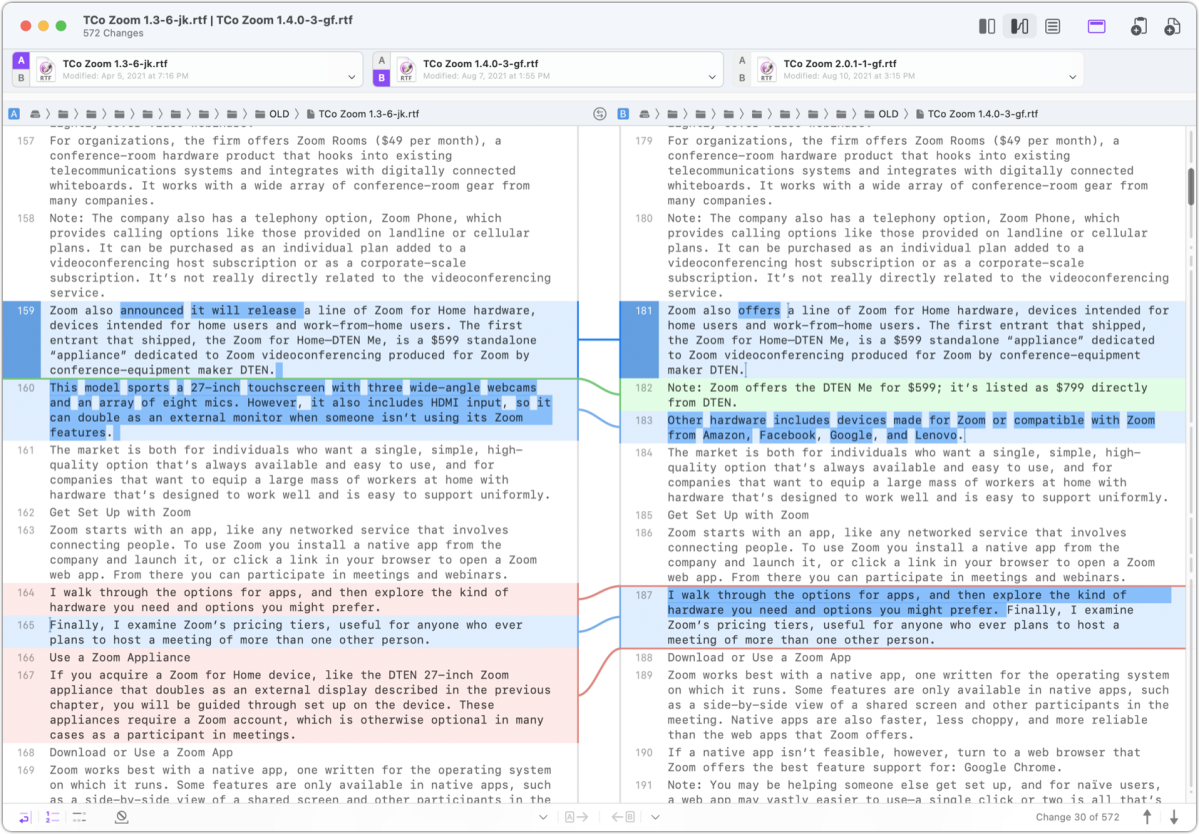Toggle A selector on TCo Zoom 2.0.1-1-gf.rtf card

click(x=742, y=60)
